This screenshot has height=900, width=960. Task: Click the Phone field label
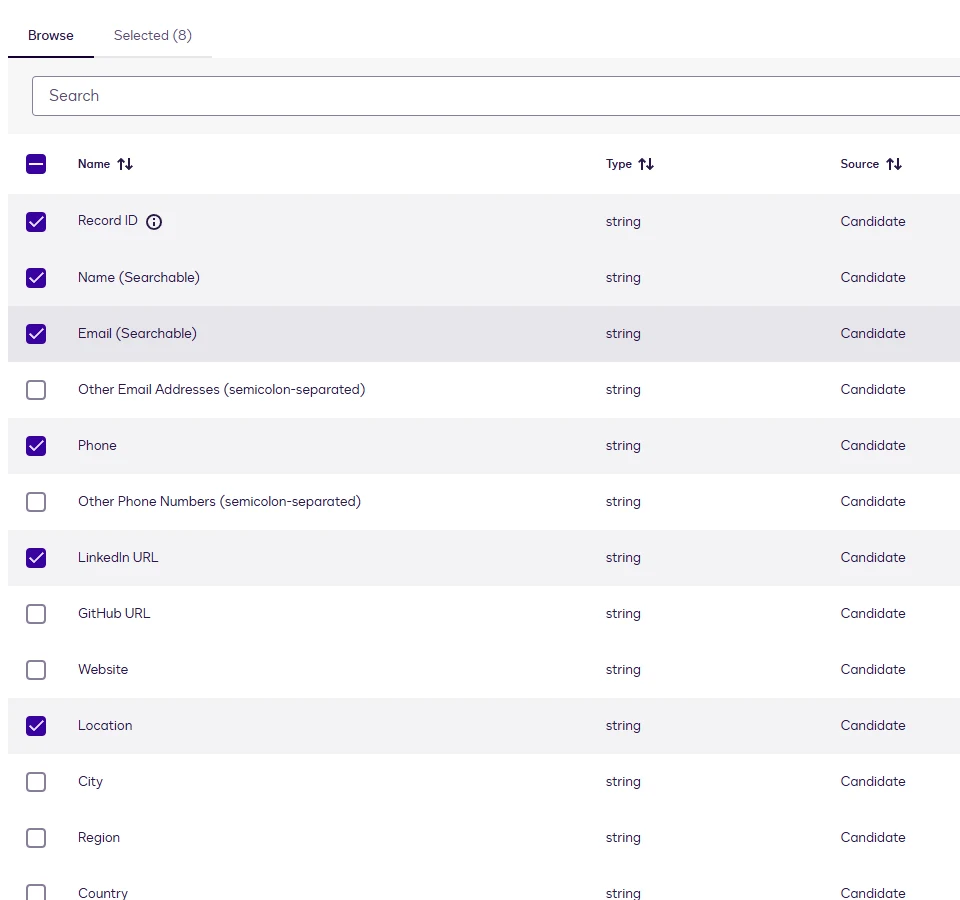coord(97,446)
